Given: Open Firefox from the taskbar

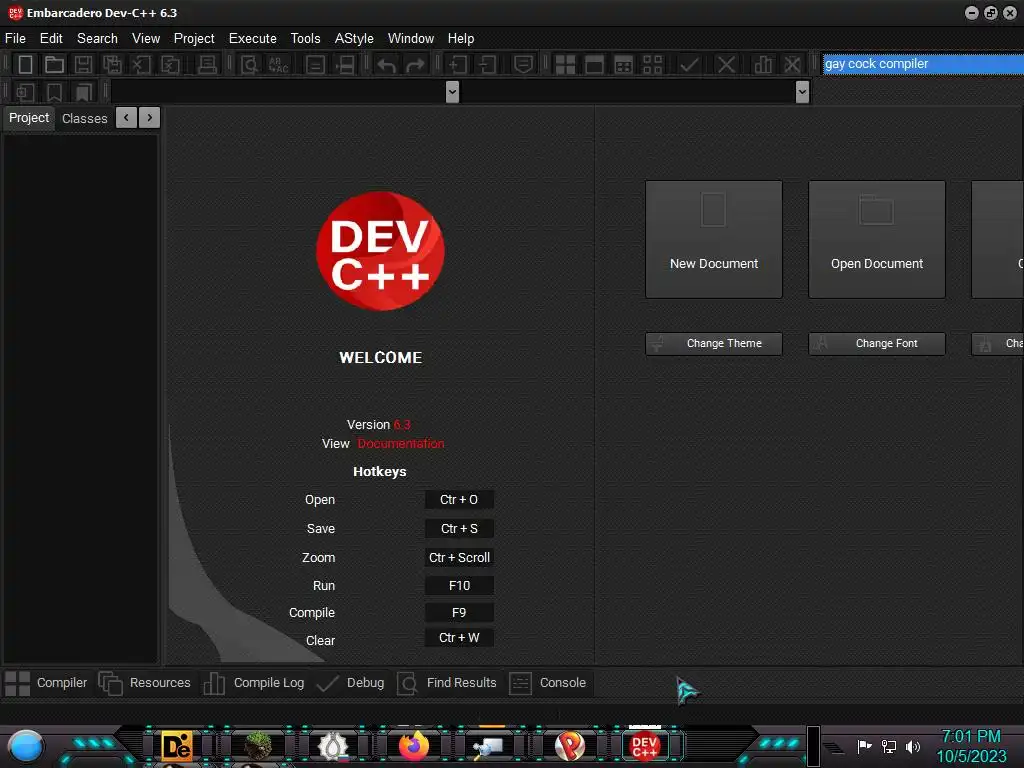Looking at the screenshot, I should coord(413,746).
